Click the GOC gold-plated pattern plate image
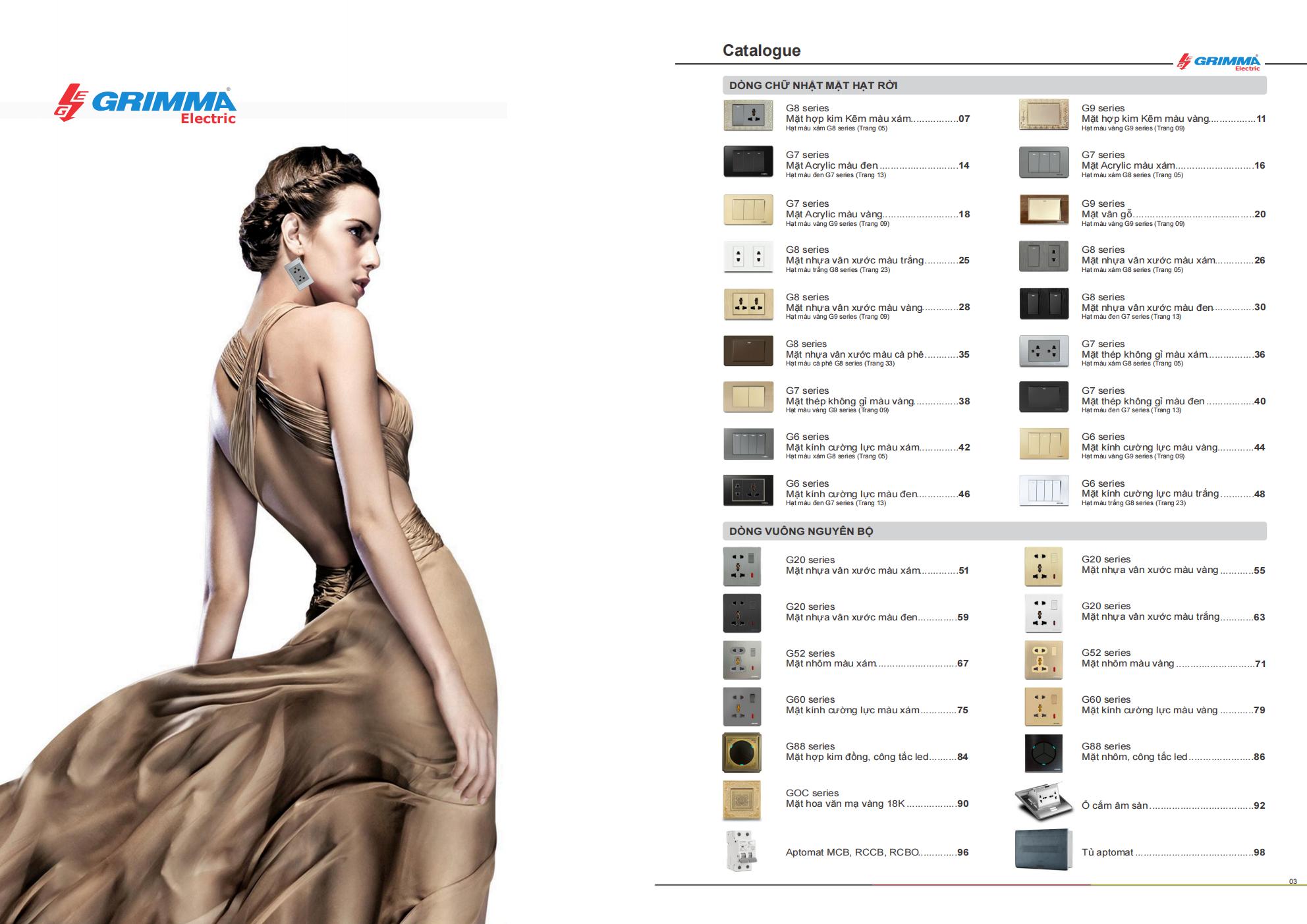Screen dimensions: 1307x924 point(742,800)
